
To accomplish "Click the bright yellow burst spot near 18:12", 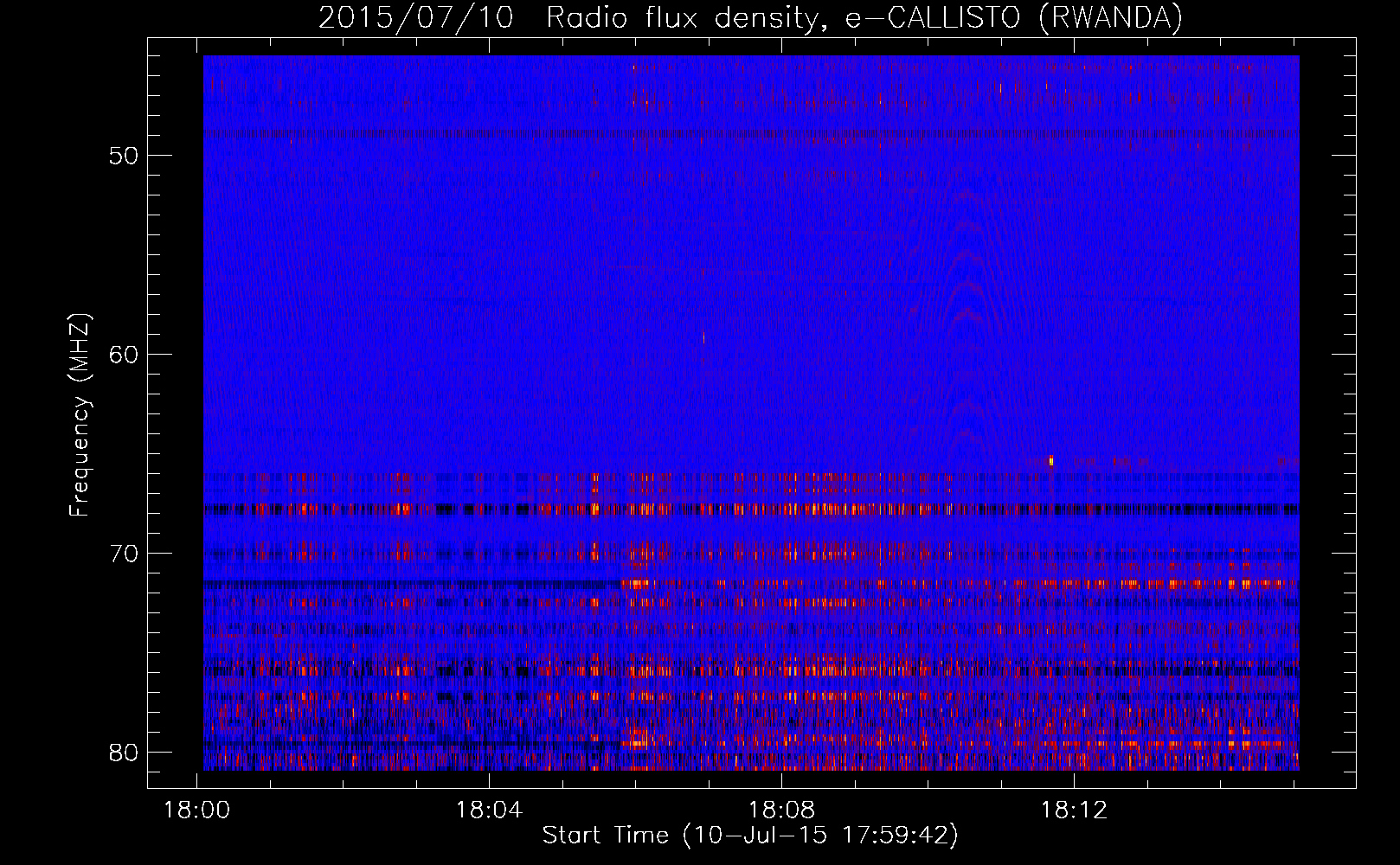I will pyautogui.click(x=1051, y=461).
